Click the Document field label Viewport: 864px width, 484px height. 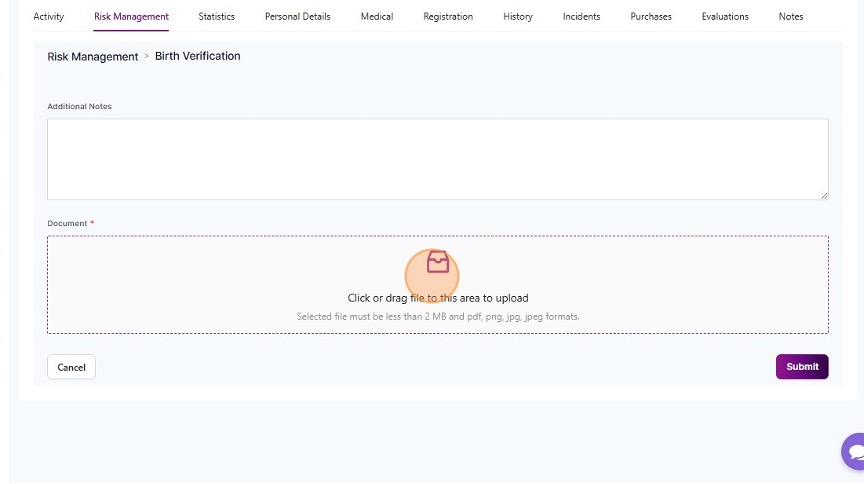[x=67, y=223]
